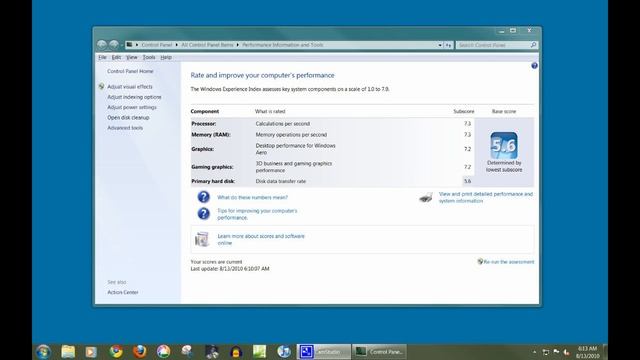The height and width of the screenshot is (360, 640).
Task: Open the Edit menu
Action: [116, 57]
